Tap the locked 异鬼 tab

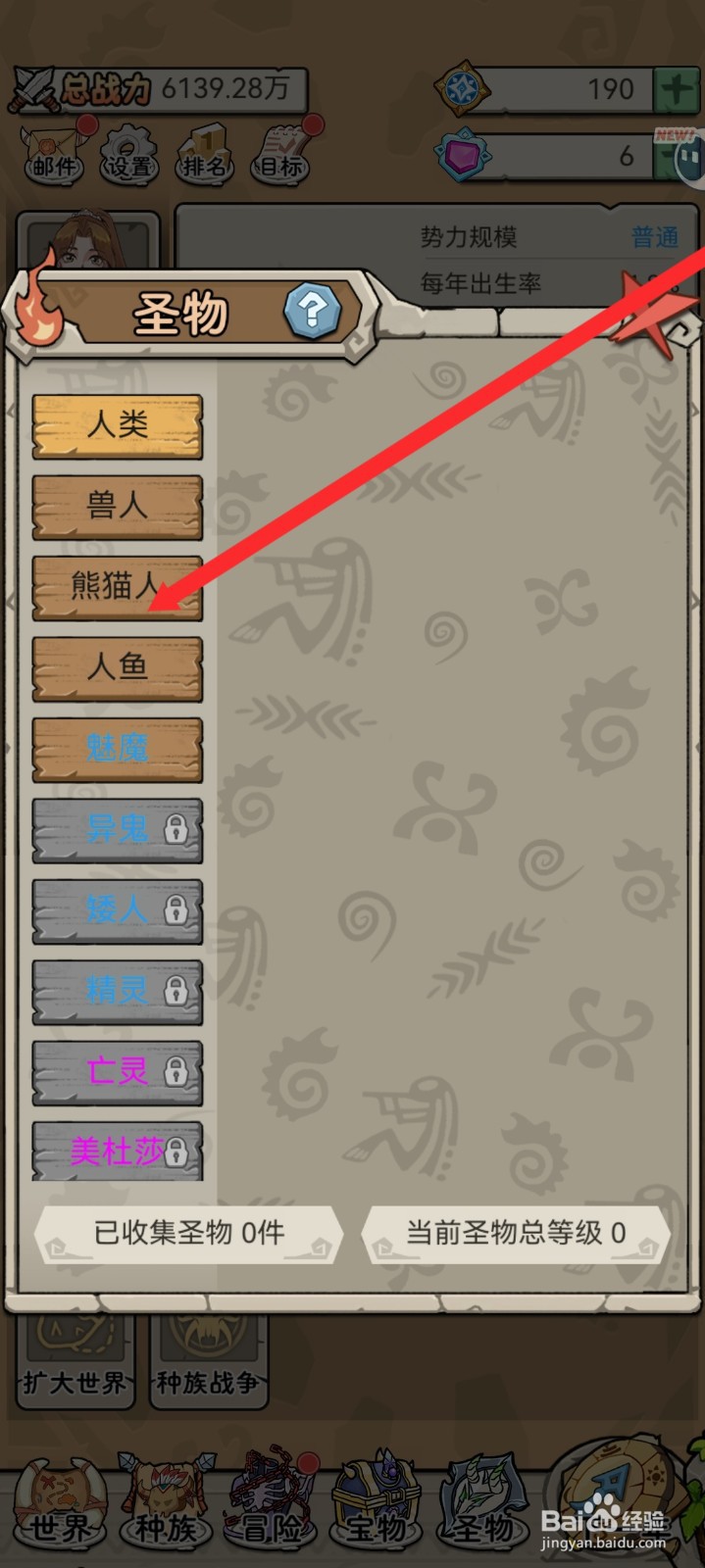tap(118, 830)
